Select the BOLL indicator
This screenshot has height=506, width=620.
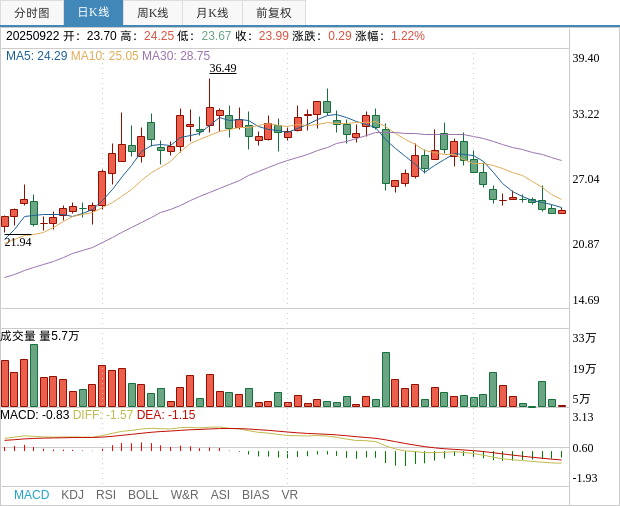pyautogui.click(x=143, y=495)
